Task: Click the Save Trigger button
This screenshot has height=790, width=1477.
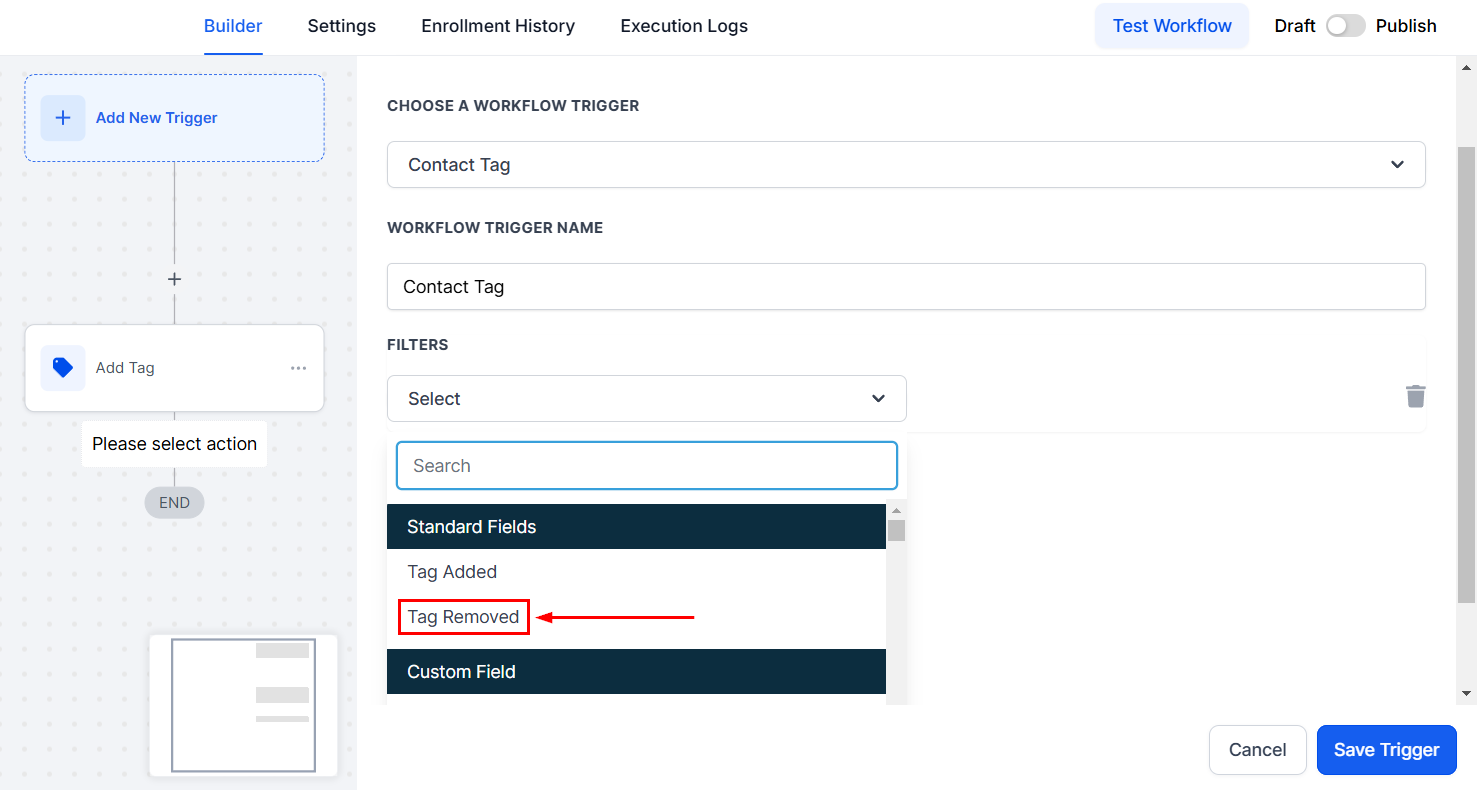Action: click(x=1387, y=750)
